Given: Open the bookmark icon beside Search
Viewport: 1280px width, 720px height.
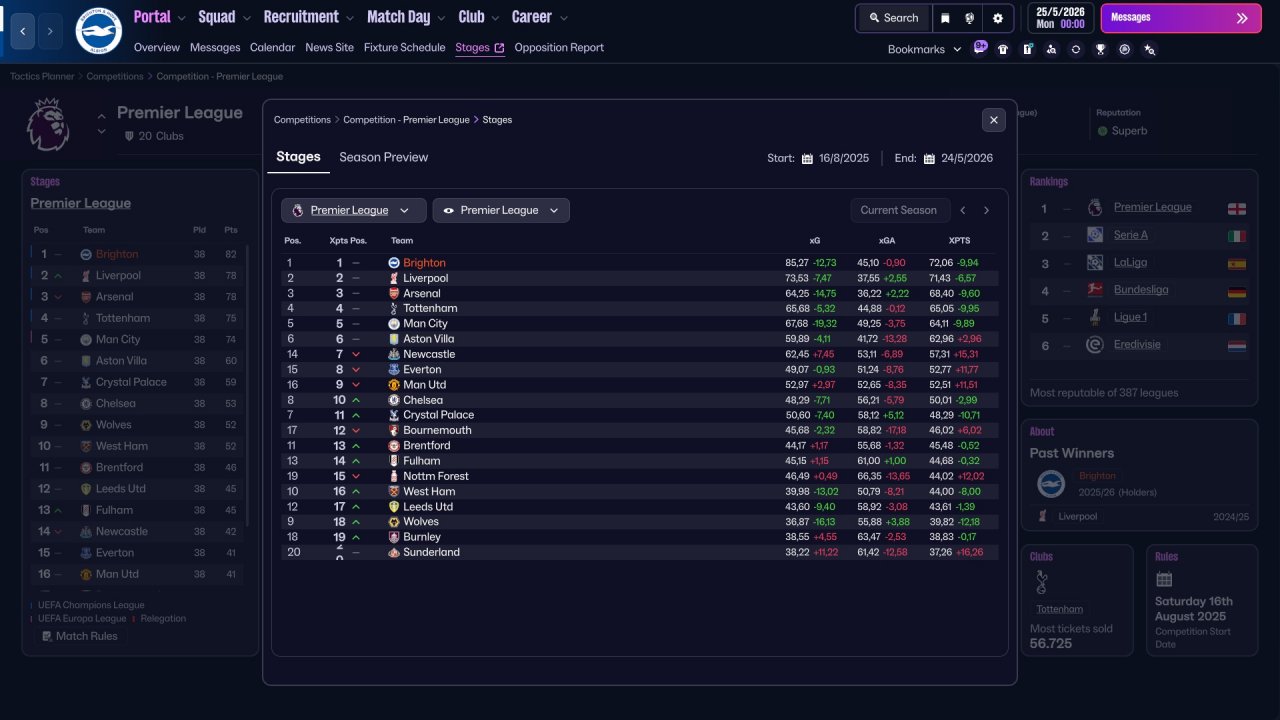Looking at the screenshot, I should click(x=946, y=18).
